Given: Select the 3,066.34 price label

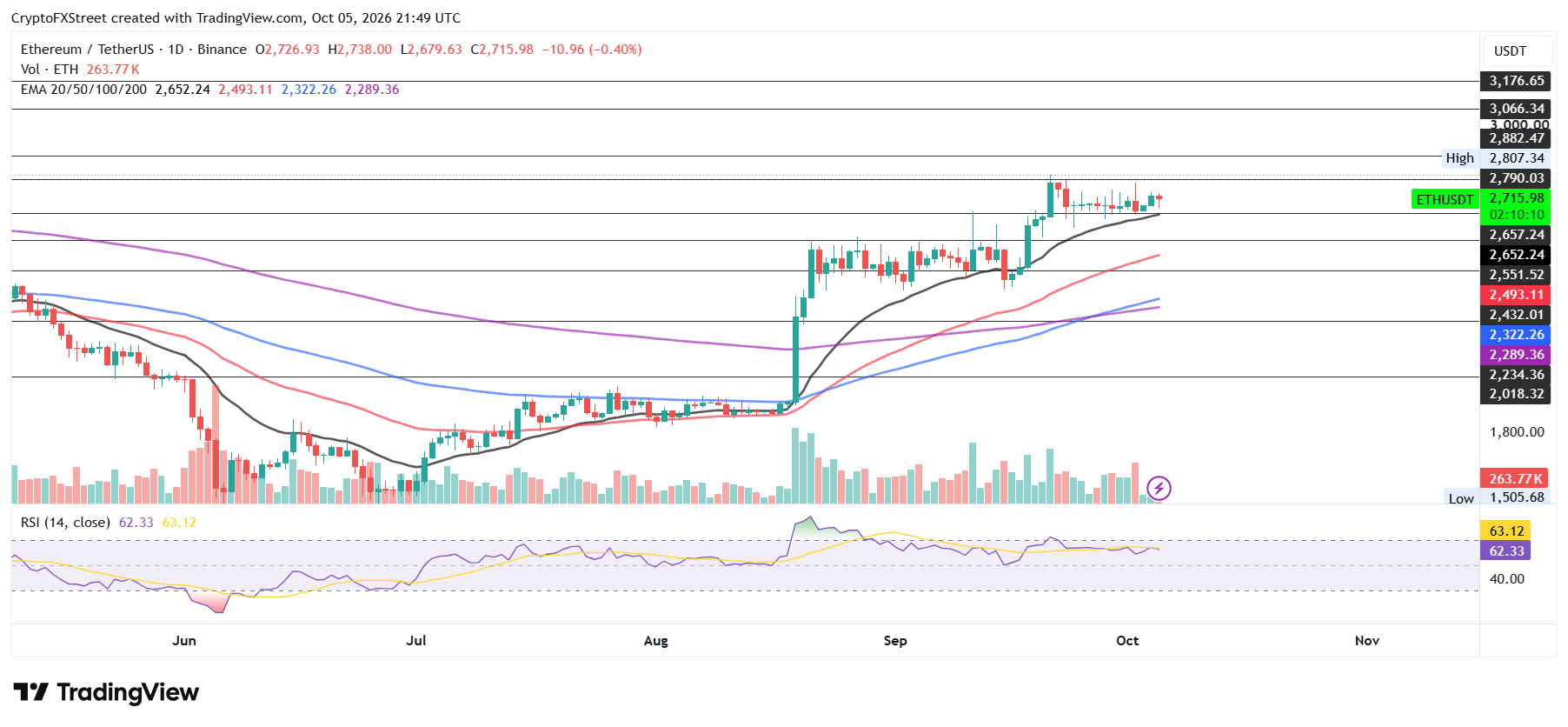Looking at the screenshot, I should point(1517,109).
